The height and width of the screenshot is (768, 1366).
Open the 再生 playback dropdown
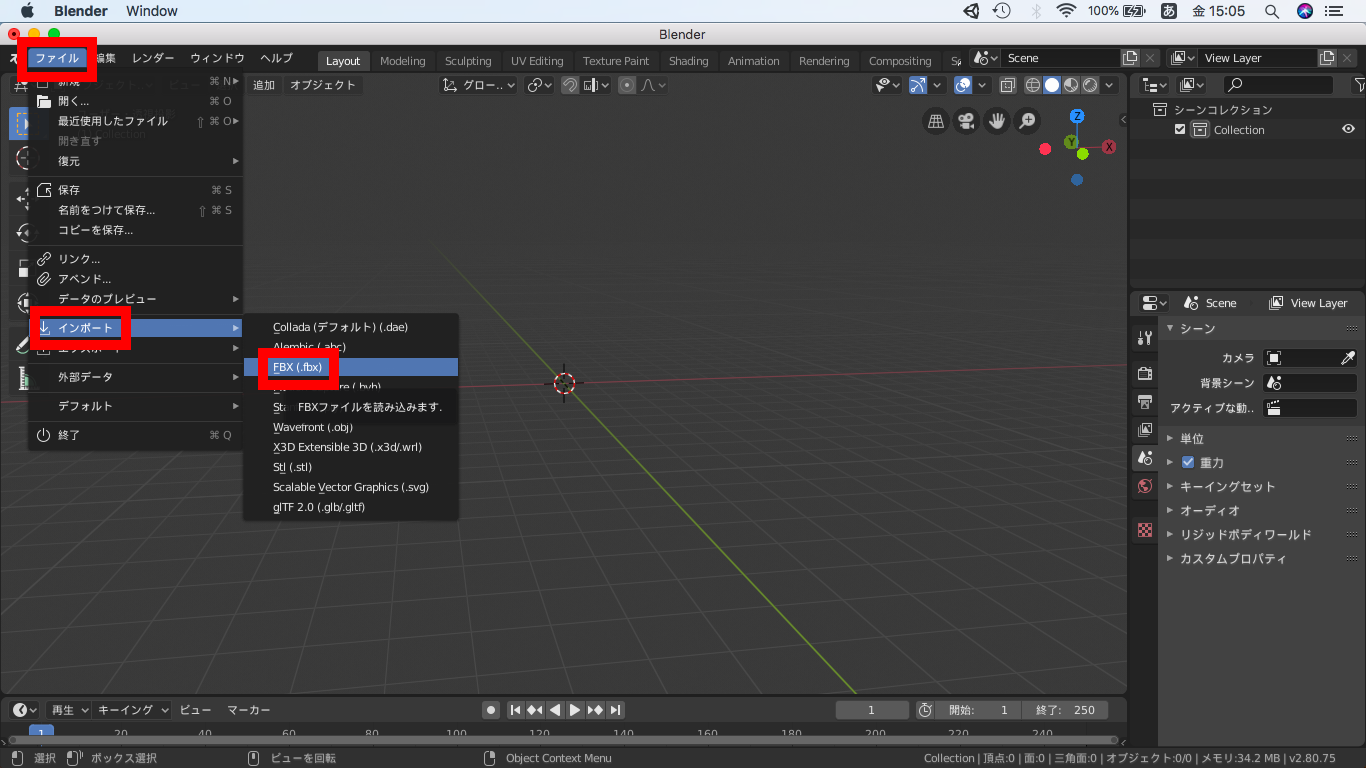[x=69, y=710]
